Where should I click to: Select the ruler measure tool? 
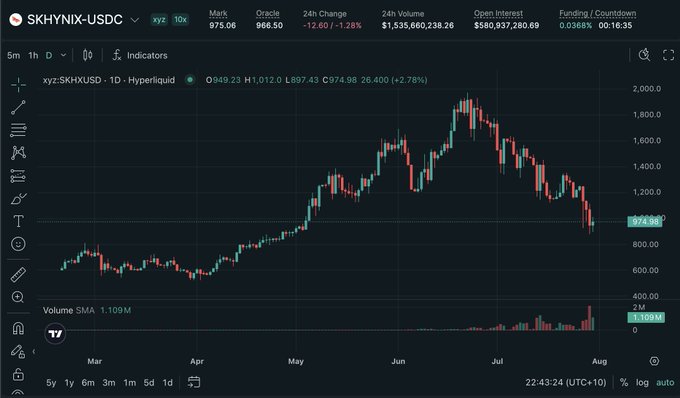pos(18,274)
